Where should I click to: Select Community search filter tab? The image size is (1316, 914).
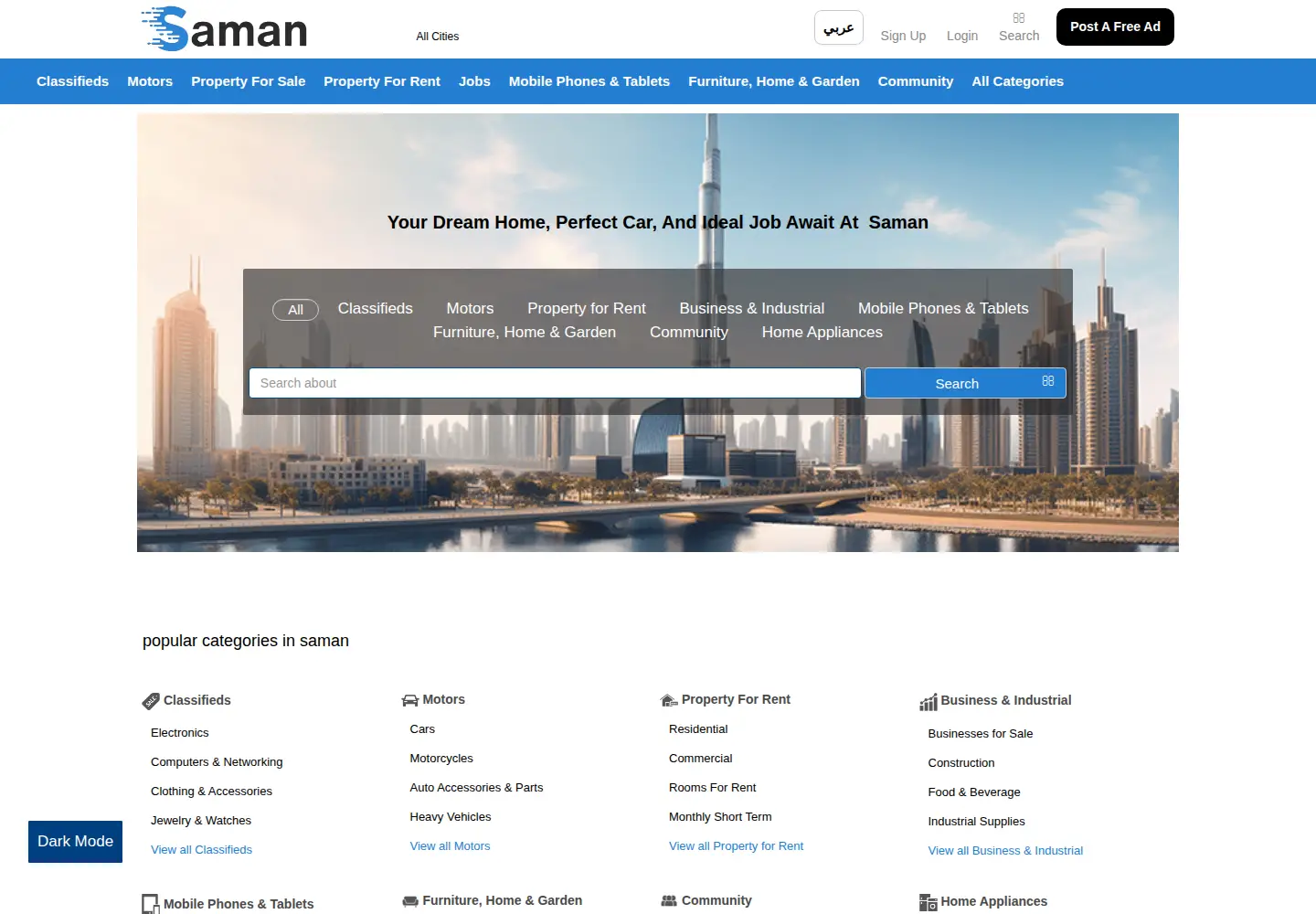click(x=689, y=333)
